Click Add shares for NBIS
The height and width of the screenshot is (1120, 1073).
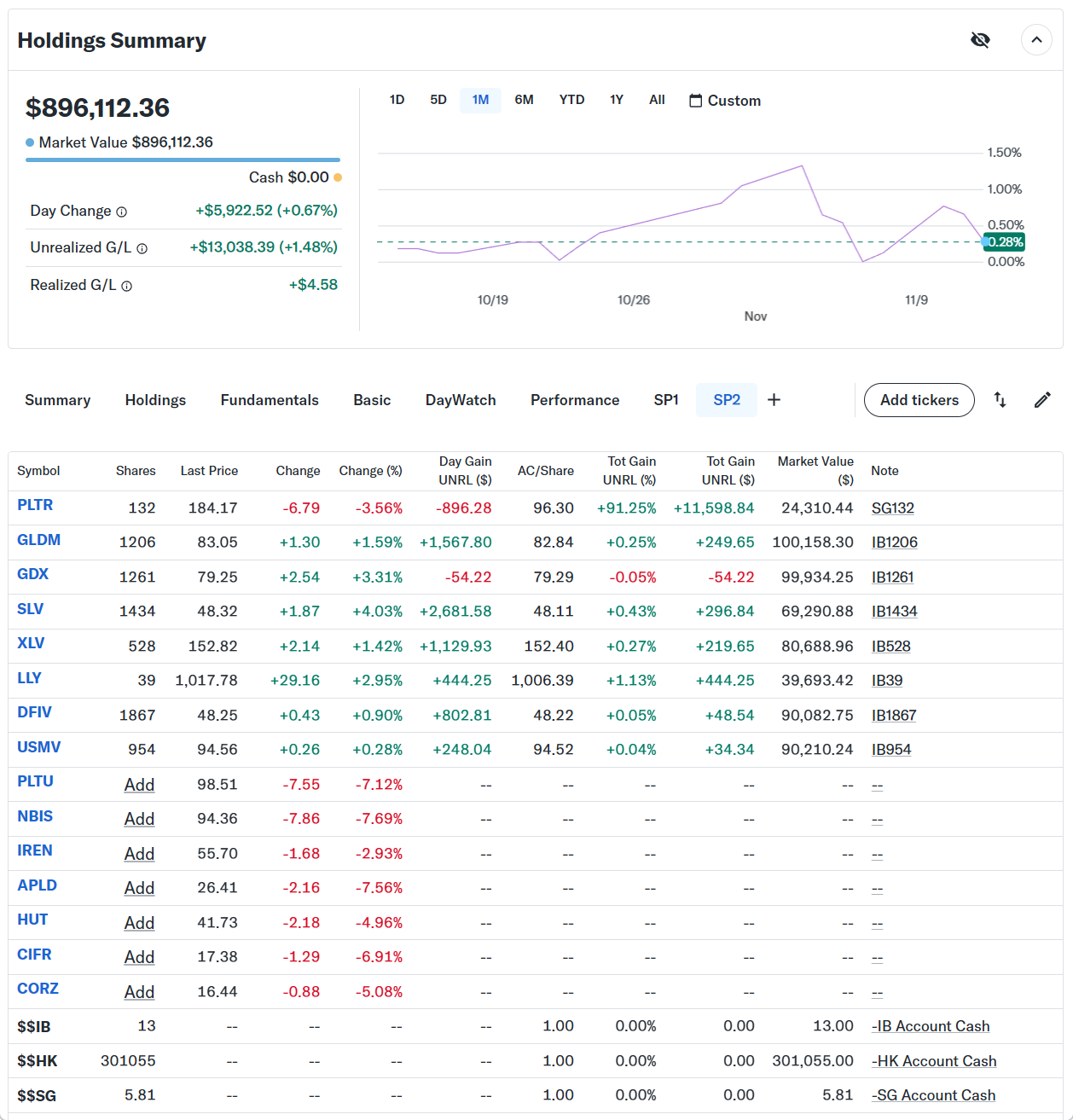point(139,819)
